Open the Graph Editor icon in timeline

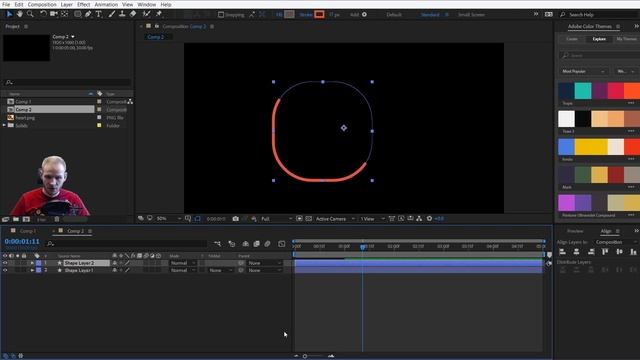click(x=282, y=244)
